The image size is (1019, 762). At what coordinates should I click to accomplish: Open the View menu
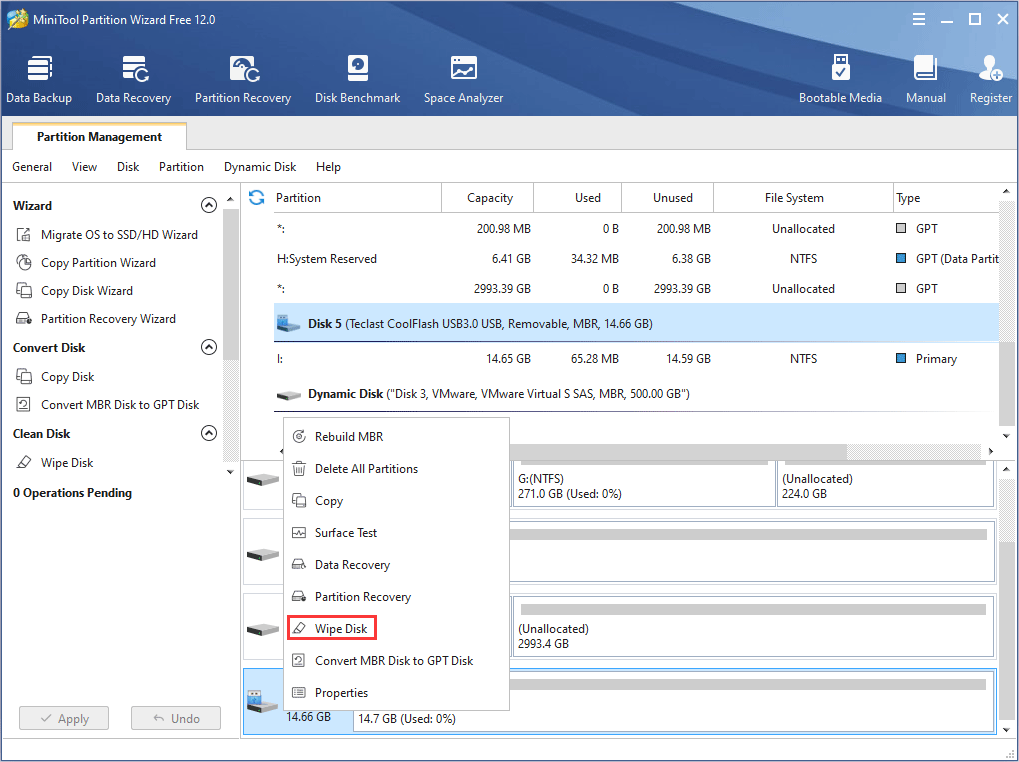coord(84,167)
